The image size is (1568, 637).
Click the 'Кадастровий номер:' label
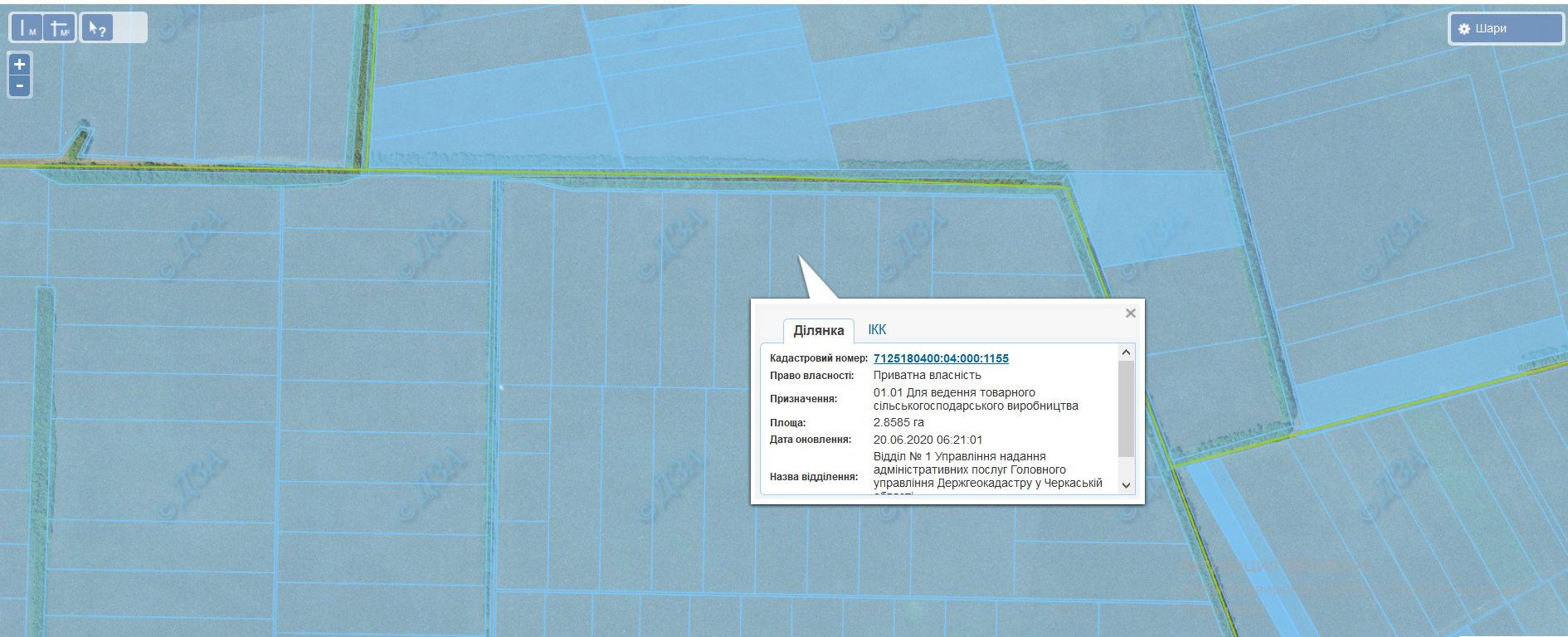coord(819,358)
